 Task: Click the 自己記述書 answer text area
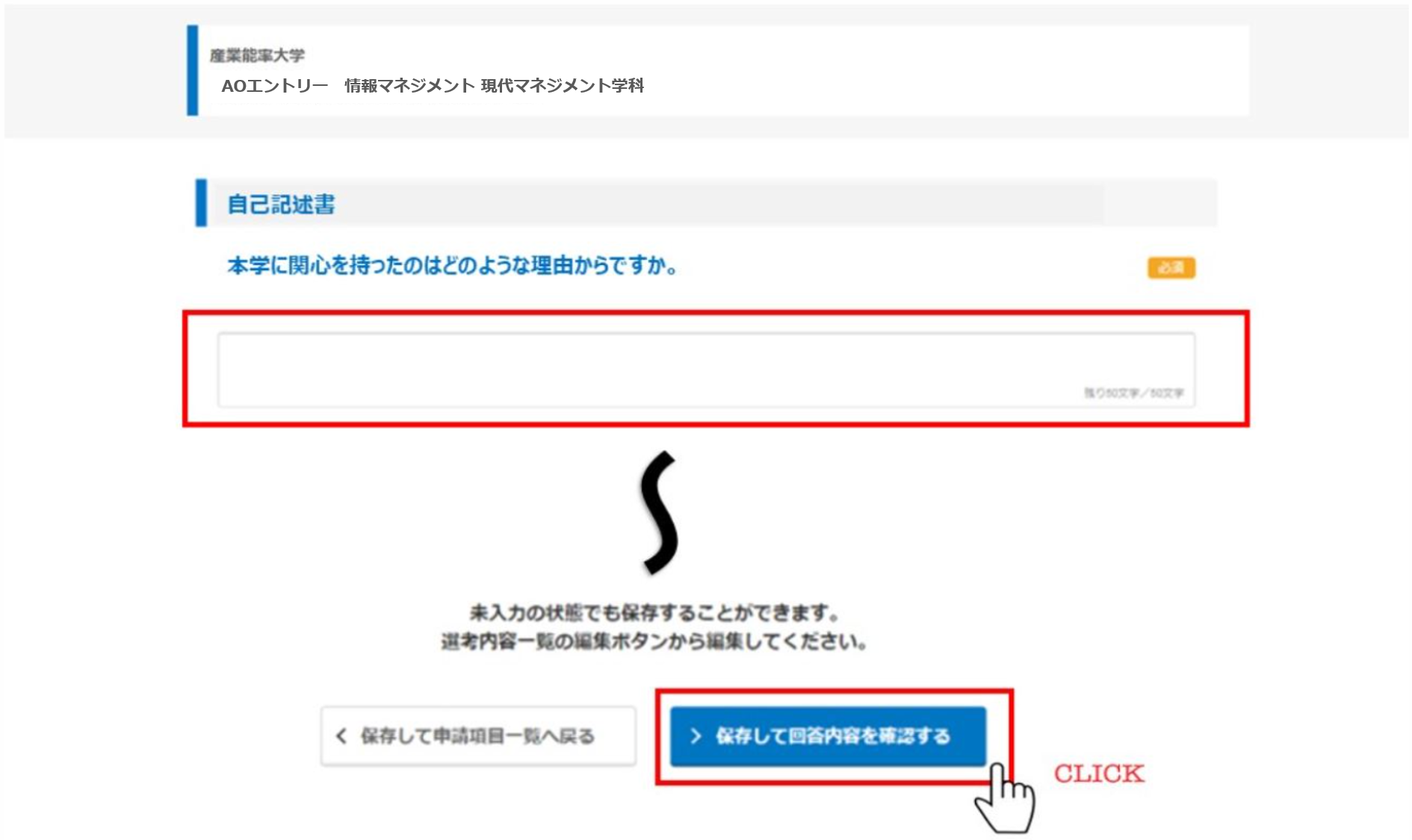(706, 370)
